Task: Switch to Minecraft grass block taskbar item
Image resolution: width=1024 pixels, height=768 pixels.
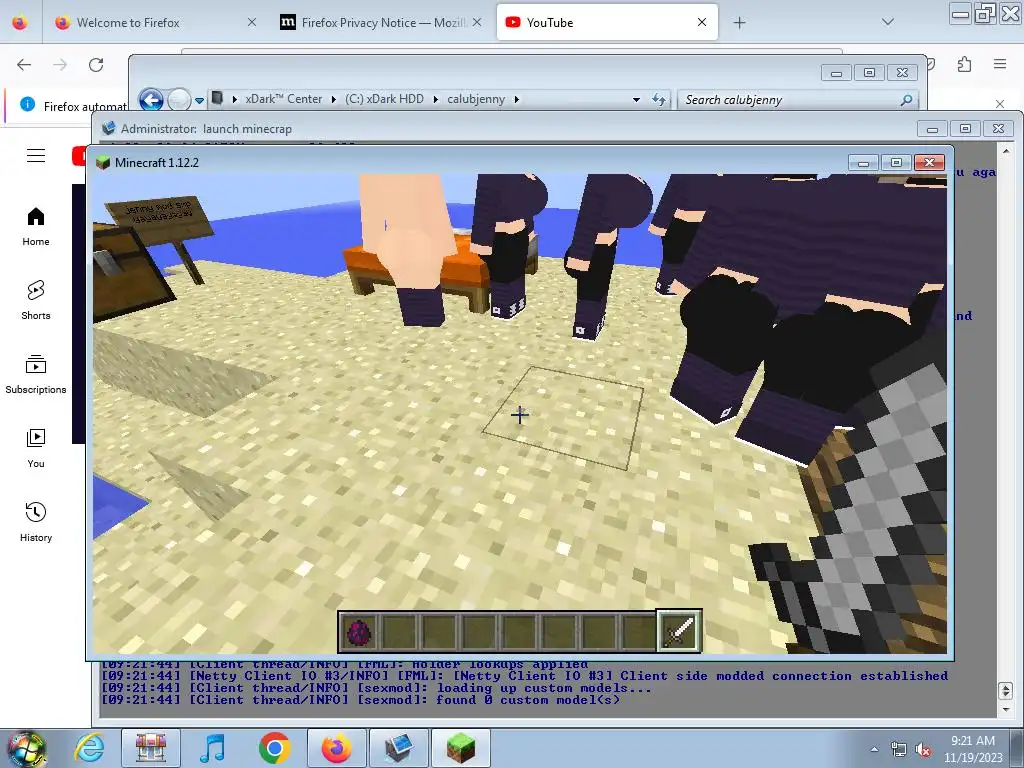Action: (460, 748)
